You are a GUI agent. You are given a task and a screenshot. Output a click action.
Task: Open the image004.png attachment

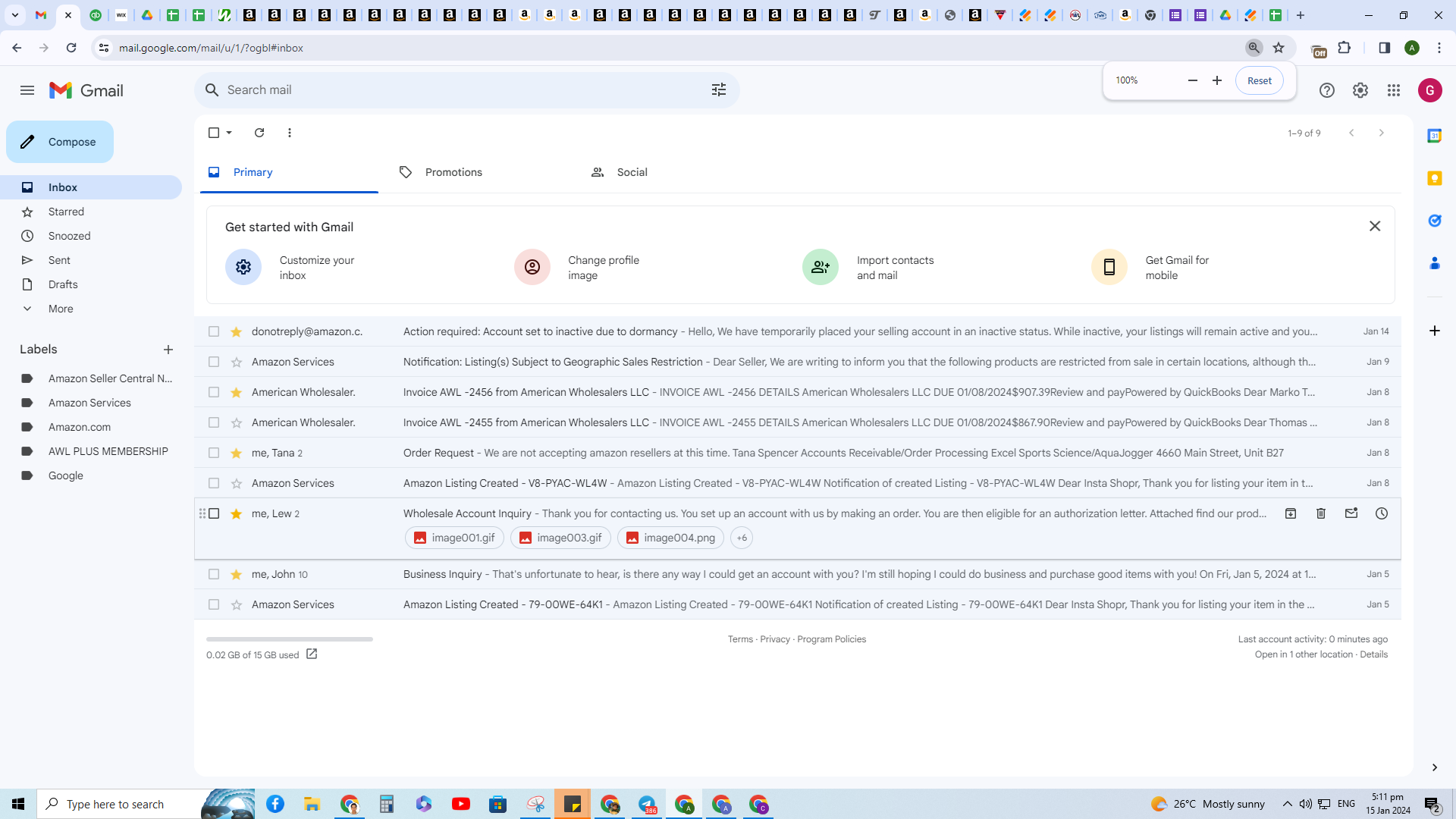tap(670, 538)
